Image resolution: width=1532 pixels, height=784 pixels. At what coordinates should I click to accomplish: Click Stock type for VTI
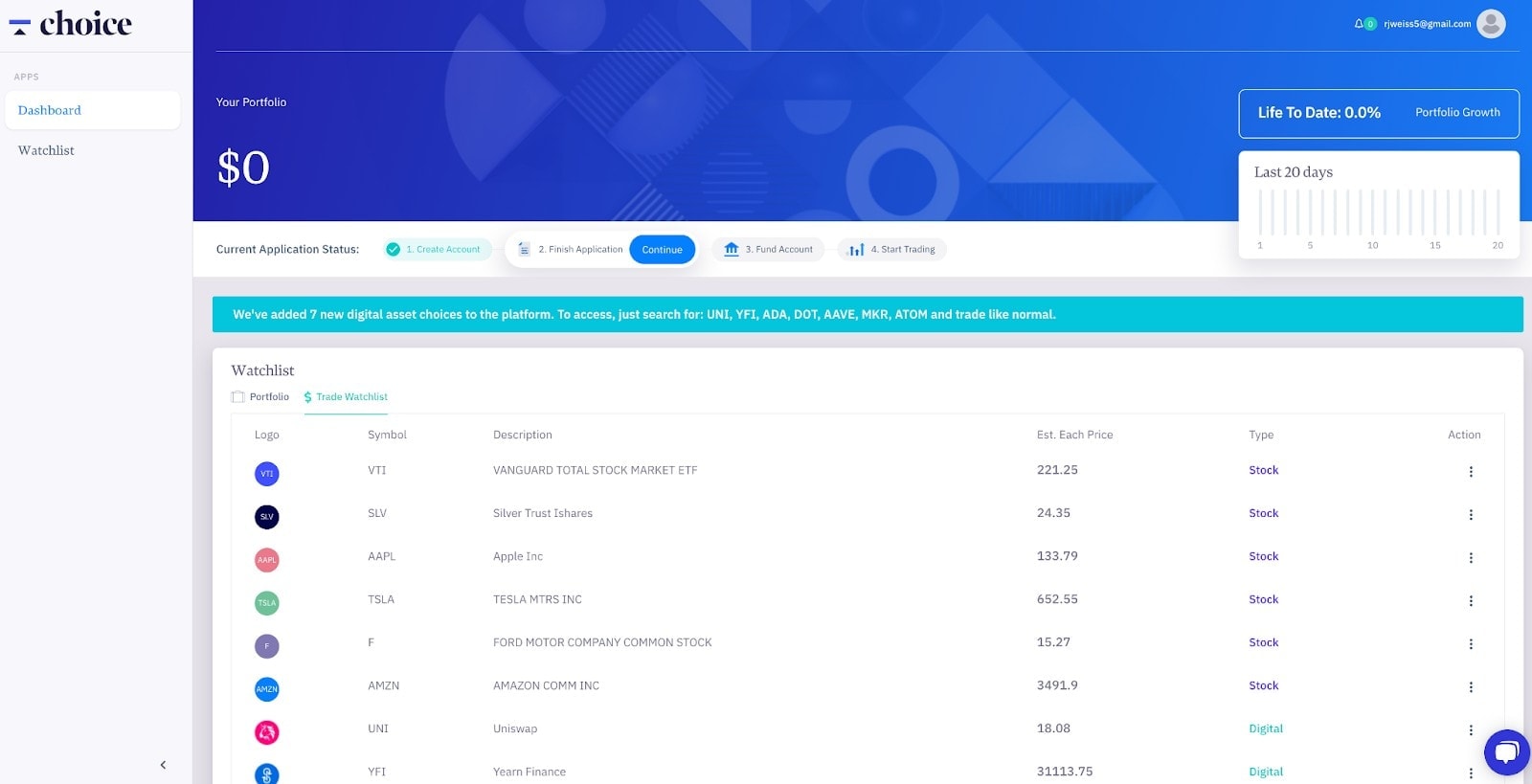tap(1263, 470)
